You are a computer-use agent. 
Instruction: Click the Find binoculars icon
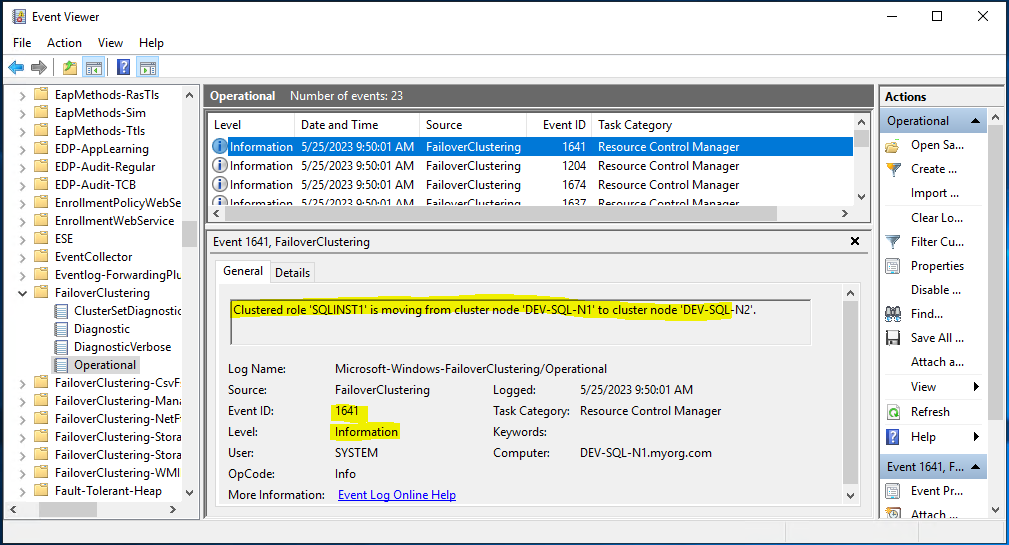pyautogui.click(x=893, y=314)
